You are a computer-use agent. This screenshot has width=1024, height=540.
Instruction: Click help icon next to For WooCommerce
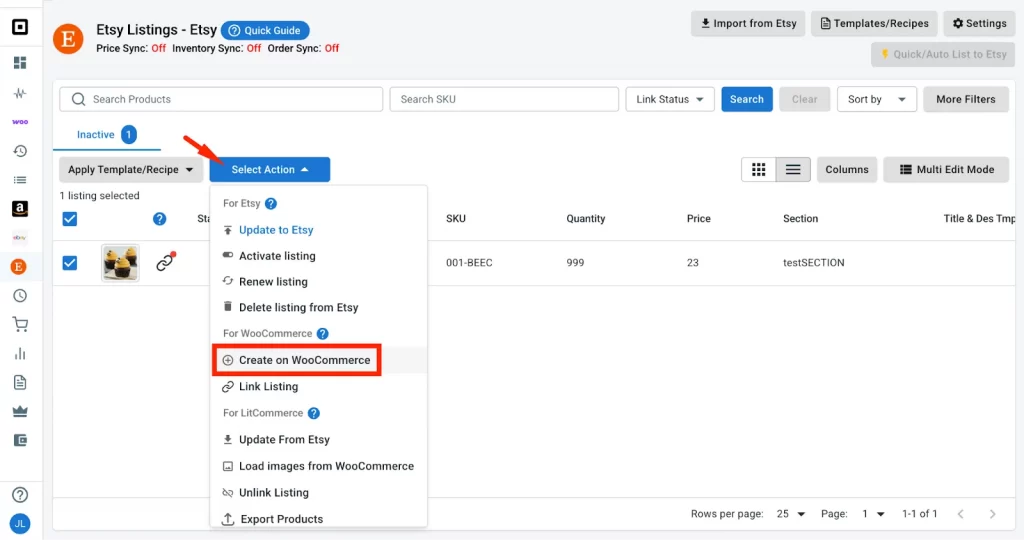click(323, 334)
